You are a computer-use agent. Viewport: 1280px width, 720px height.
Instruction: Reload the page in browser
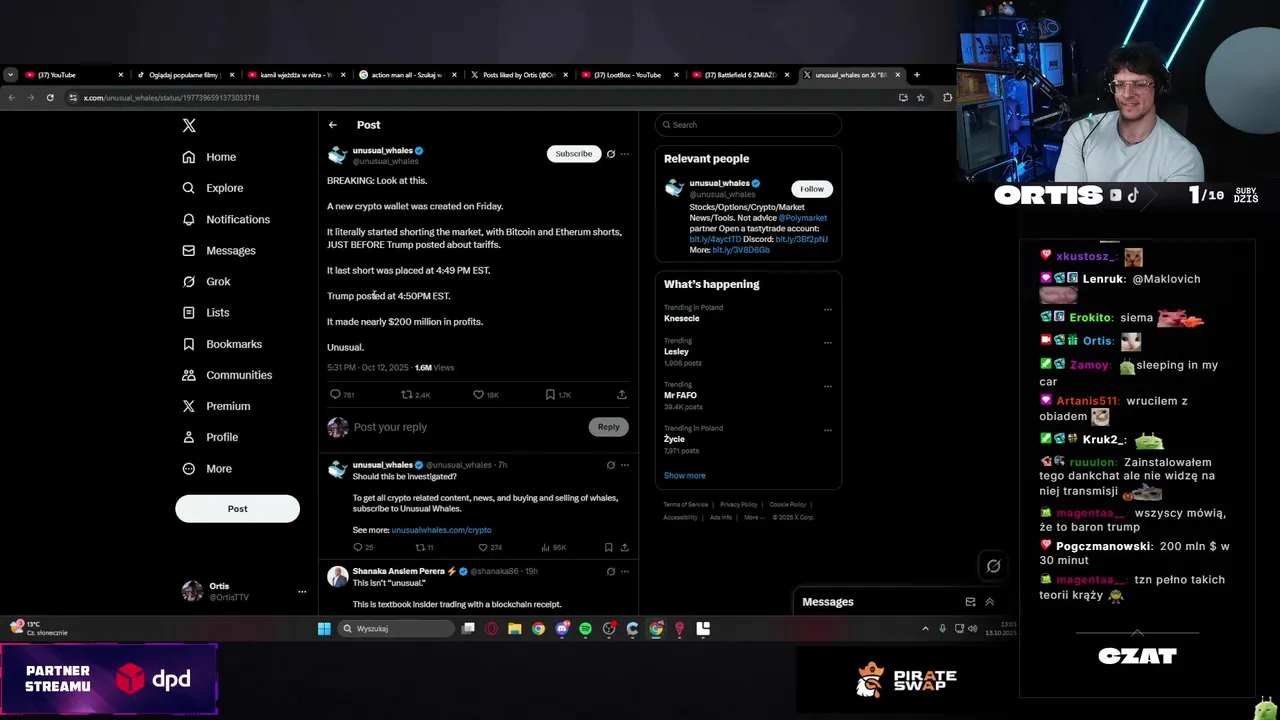point(50,97)
